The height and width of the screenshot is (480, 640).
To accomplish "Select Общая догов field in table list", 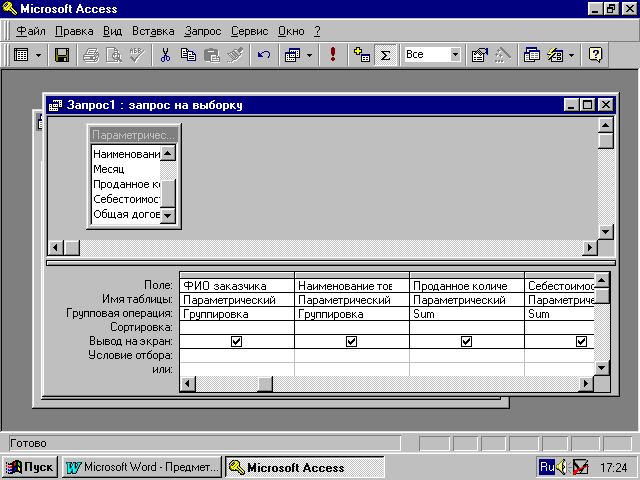I will (127, 214).
